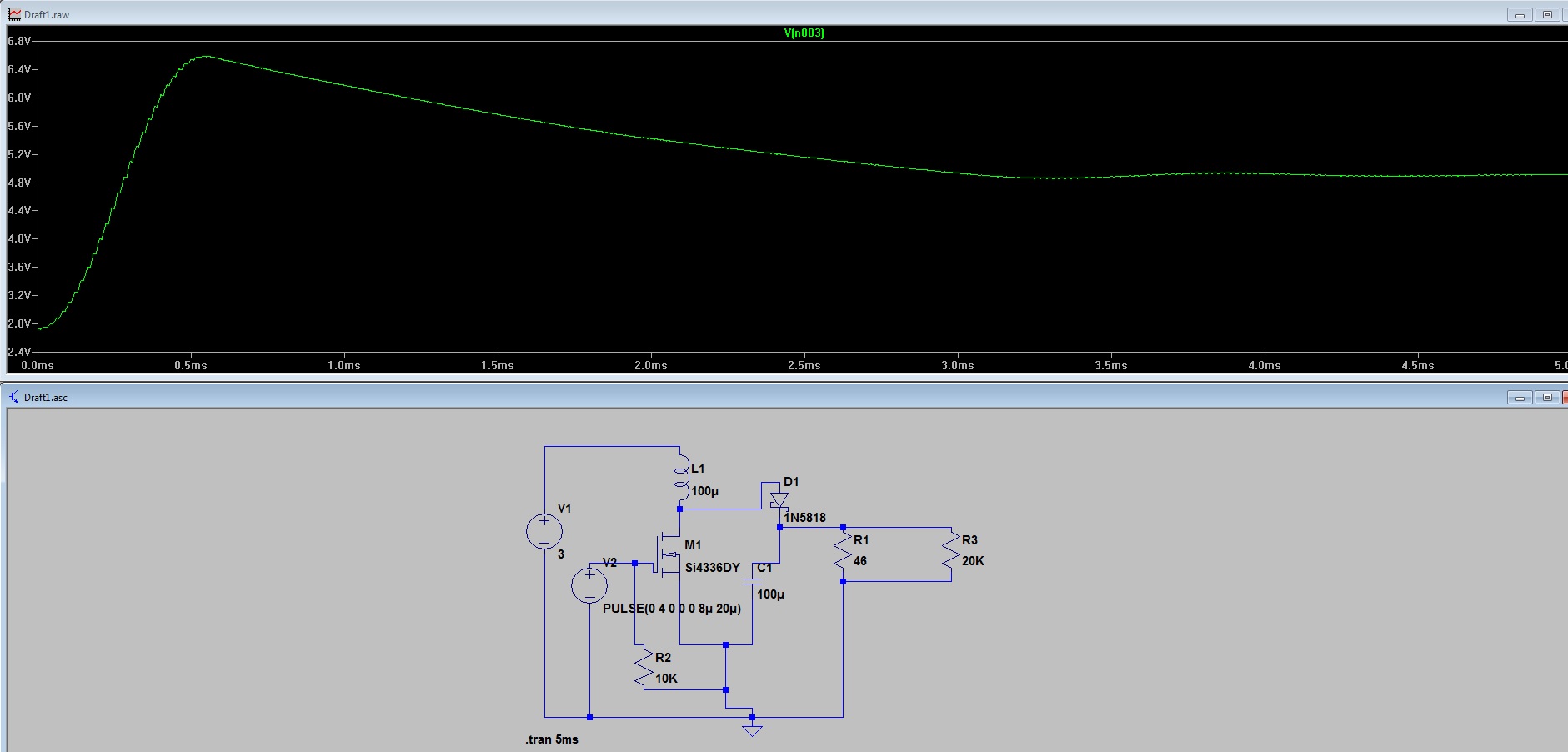Click the V2 reference label
This screenshot has width=1568, height=752.
coord(609,563)
